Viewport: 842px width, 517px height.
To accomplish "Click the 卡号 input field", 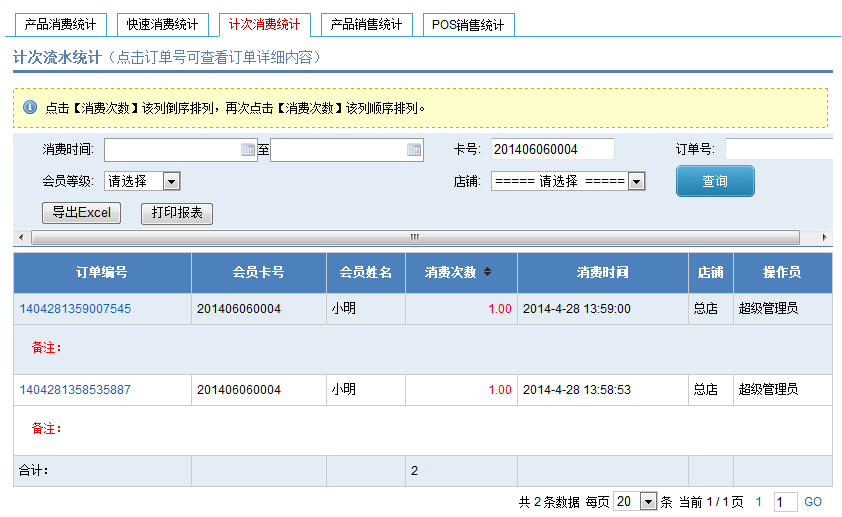I will pyautogui.click(x=552, y=150).
